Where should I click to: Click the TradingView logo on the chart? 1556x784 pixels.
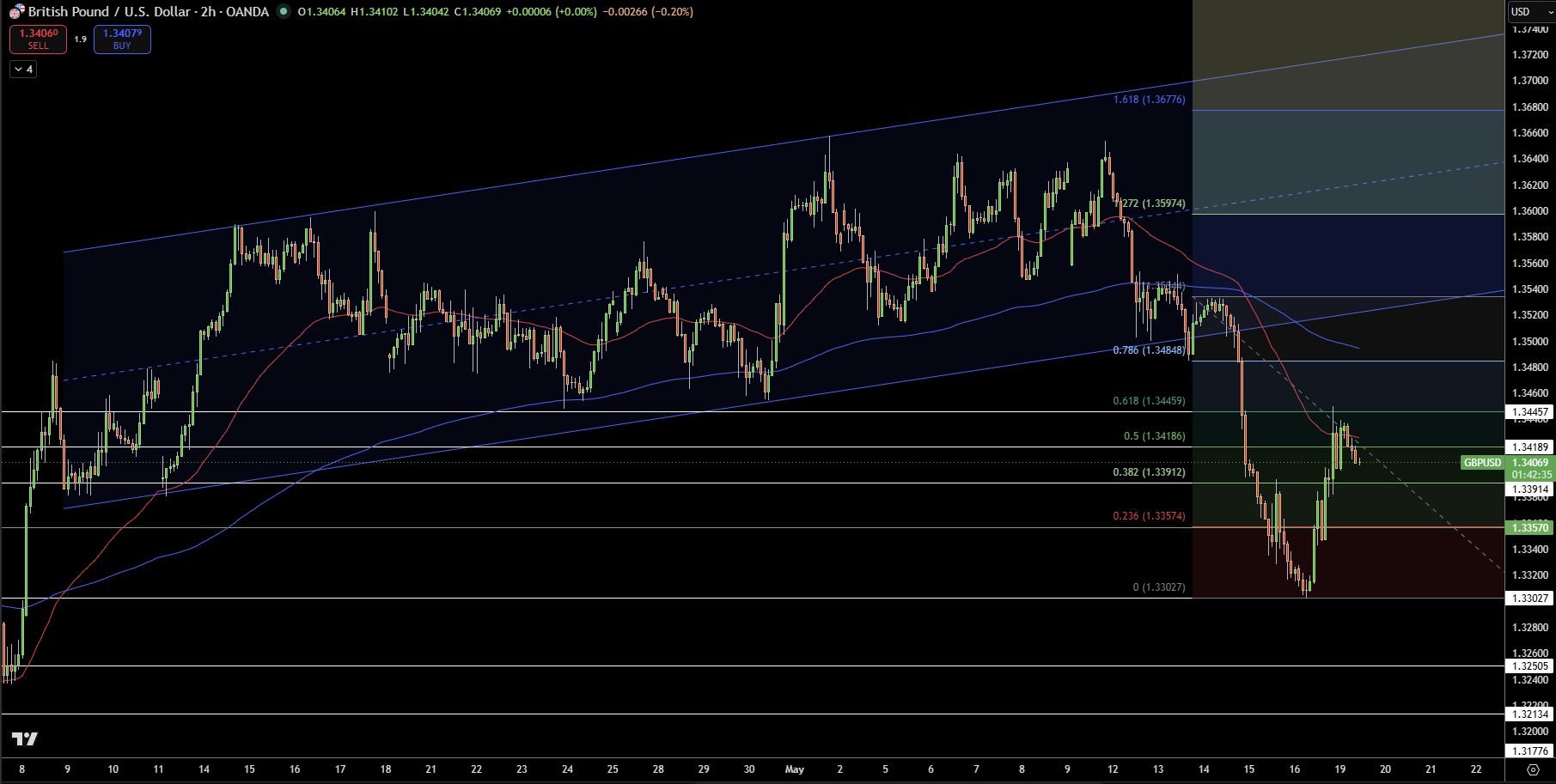coord(25,738)
